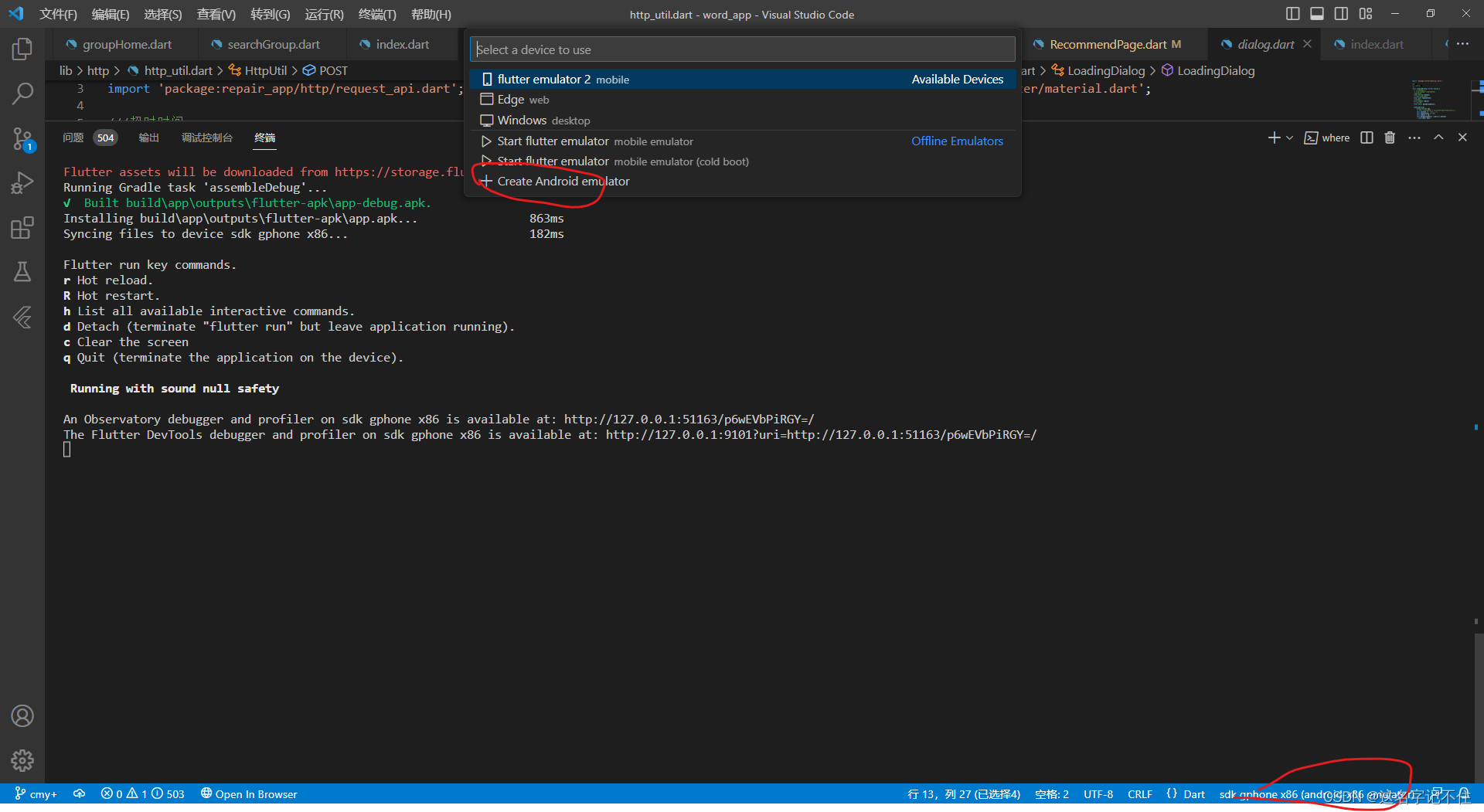Open the Extensions view
This screenshot has height=812, width=1484.
[22, 227]
